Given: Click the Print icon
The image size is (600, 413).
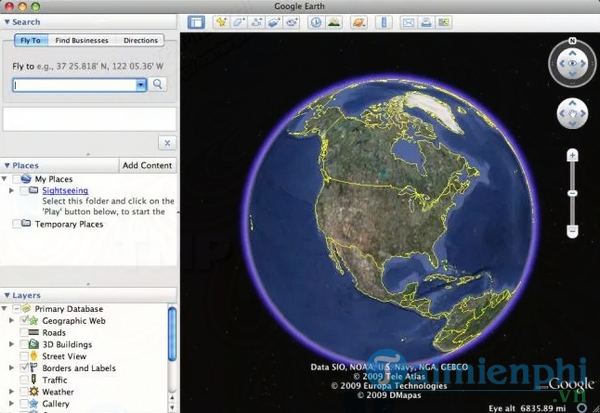Looking at the screenshot, I should tap(426, 22).
